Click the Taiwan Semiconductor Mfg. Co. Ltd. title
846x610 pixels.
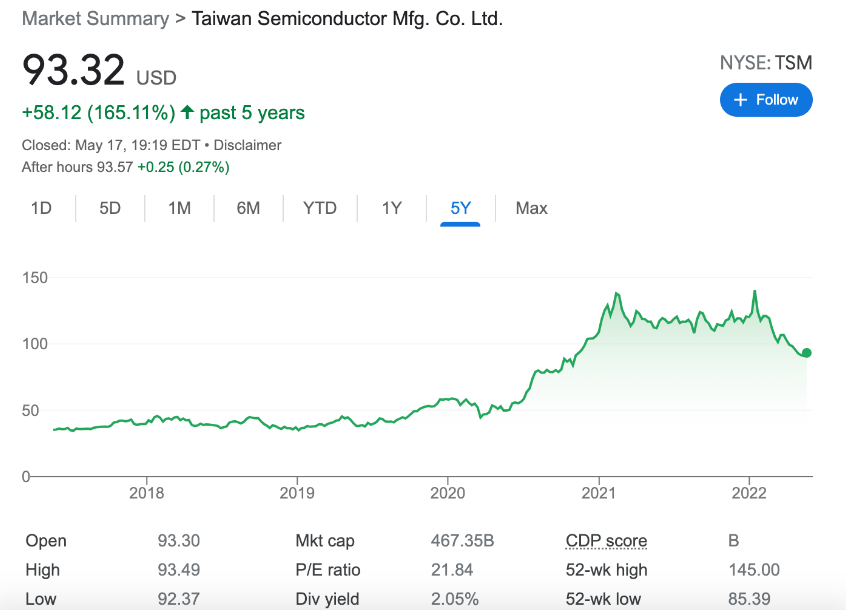347,19
